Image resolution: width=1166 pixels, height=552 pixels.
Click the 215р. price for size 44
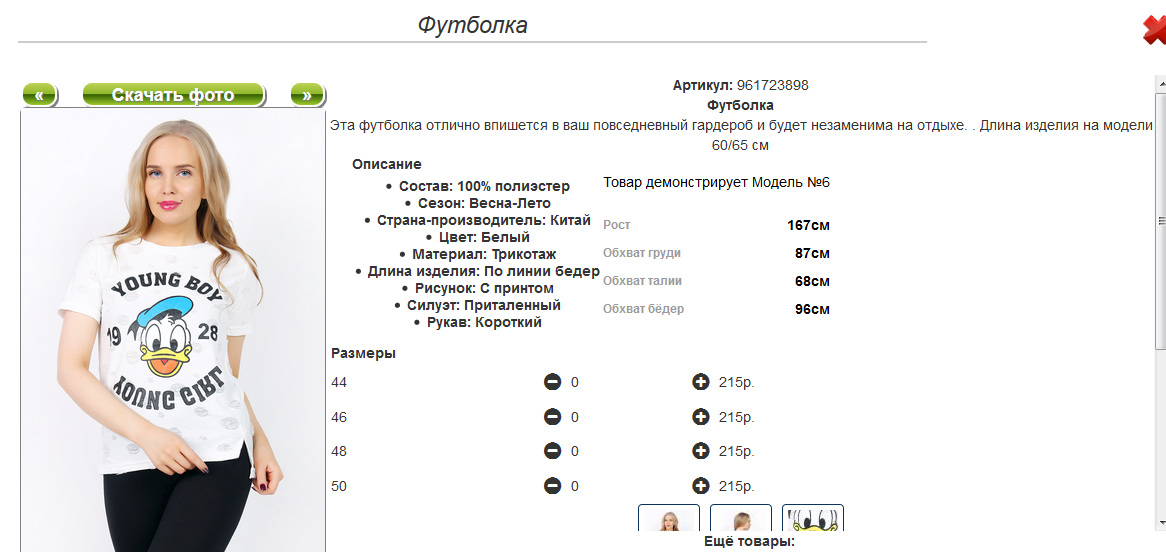(x=737, y=382)
